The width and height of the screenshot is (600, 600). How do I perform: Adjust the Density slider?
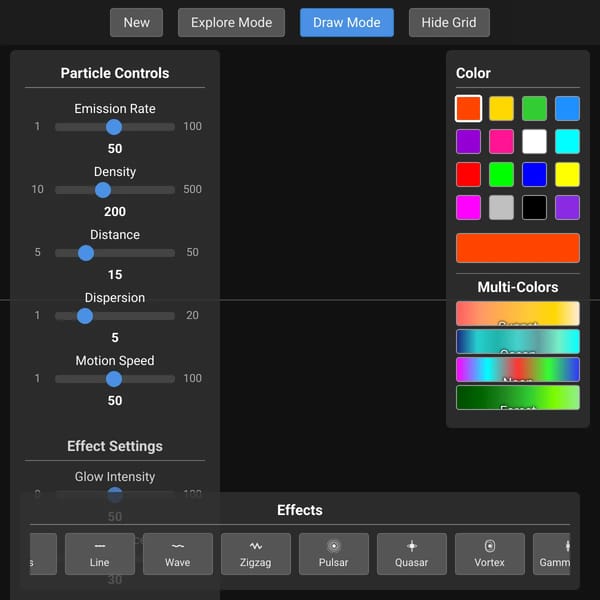coord(115,190)
